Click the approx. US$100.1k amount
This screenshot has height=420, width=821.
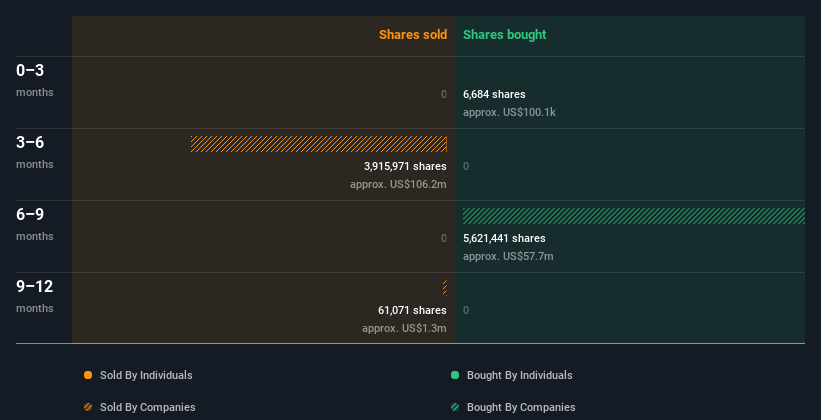(x=509, y=113)
